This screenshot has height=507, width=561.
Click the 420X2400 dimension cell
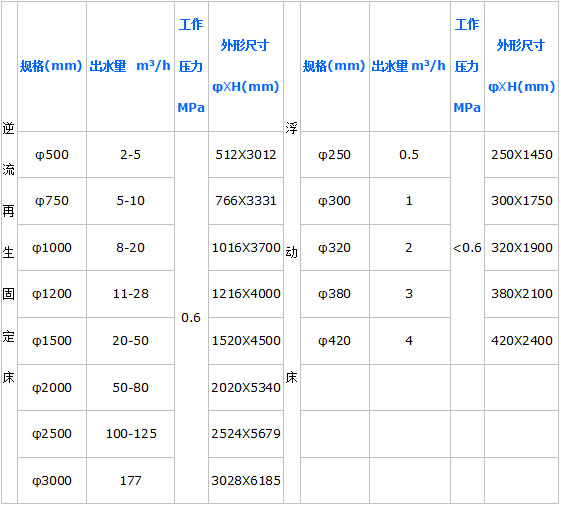click(521, 341)
